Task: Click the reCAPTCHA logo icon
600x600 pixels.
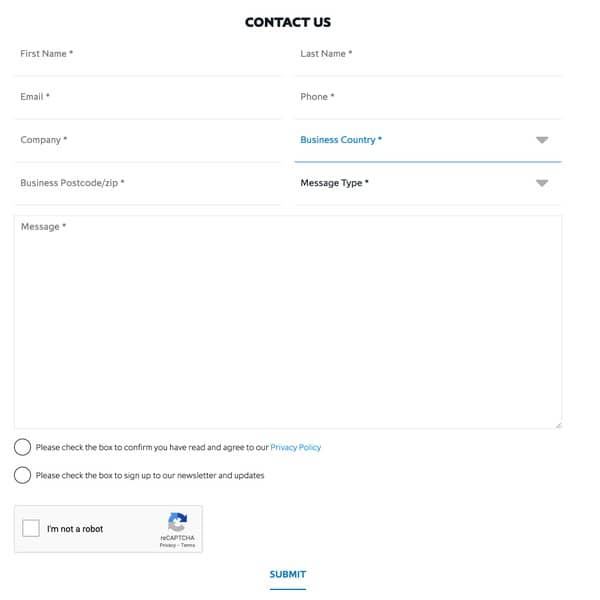Action: coord(177,522)
